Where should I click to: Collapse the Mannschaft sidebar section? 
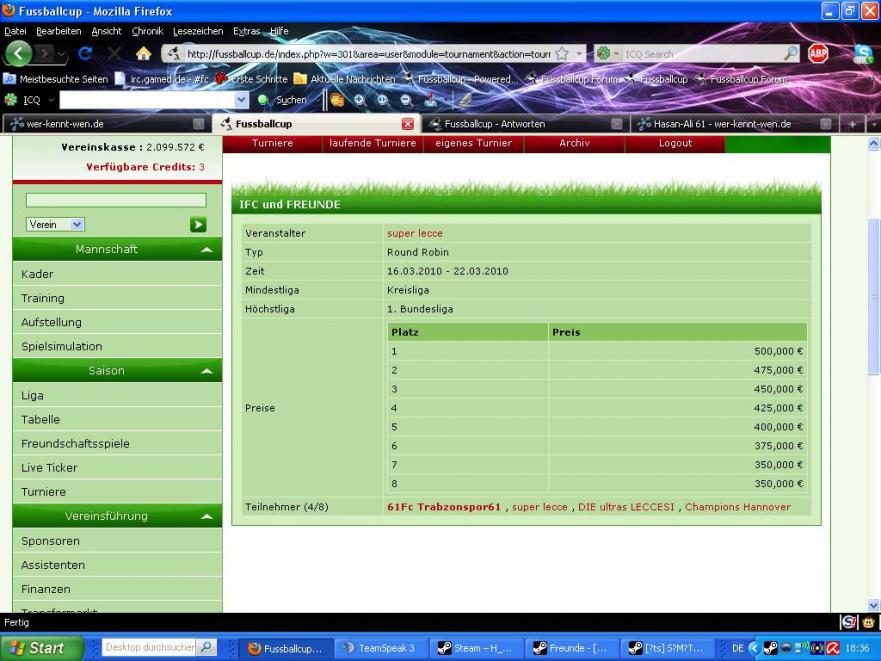[206, 249]
